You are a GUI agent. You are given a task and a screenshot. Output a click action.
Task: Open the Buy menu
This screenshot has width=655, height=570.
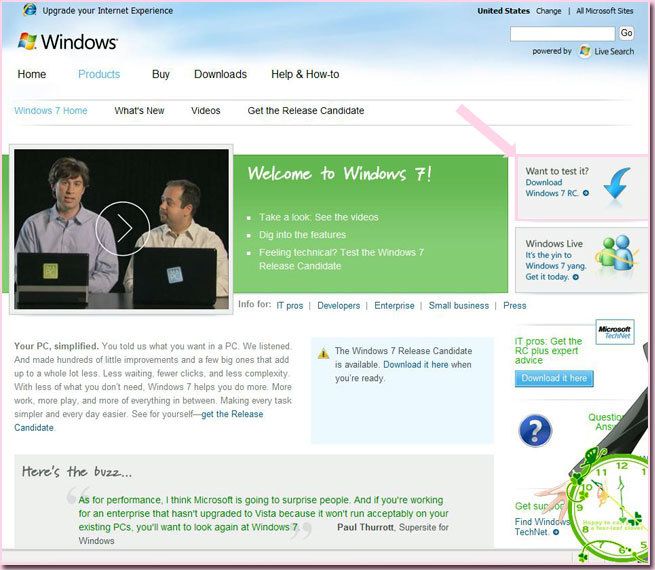pos(161,74)
